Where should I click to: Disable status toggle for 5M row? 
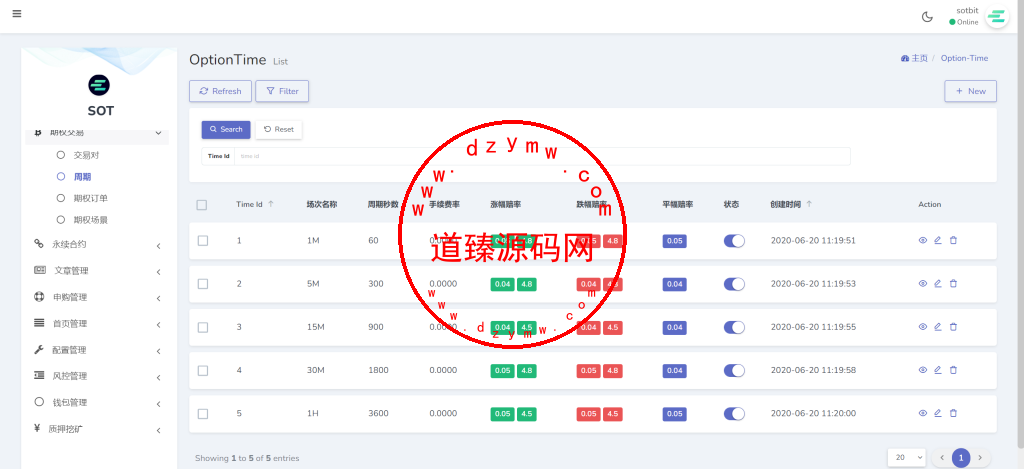[x=734, y=283]
